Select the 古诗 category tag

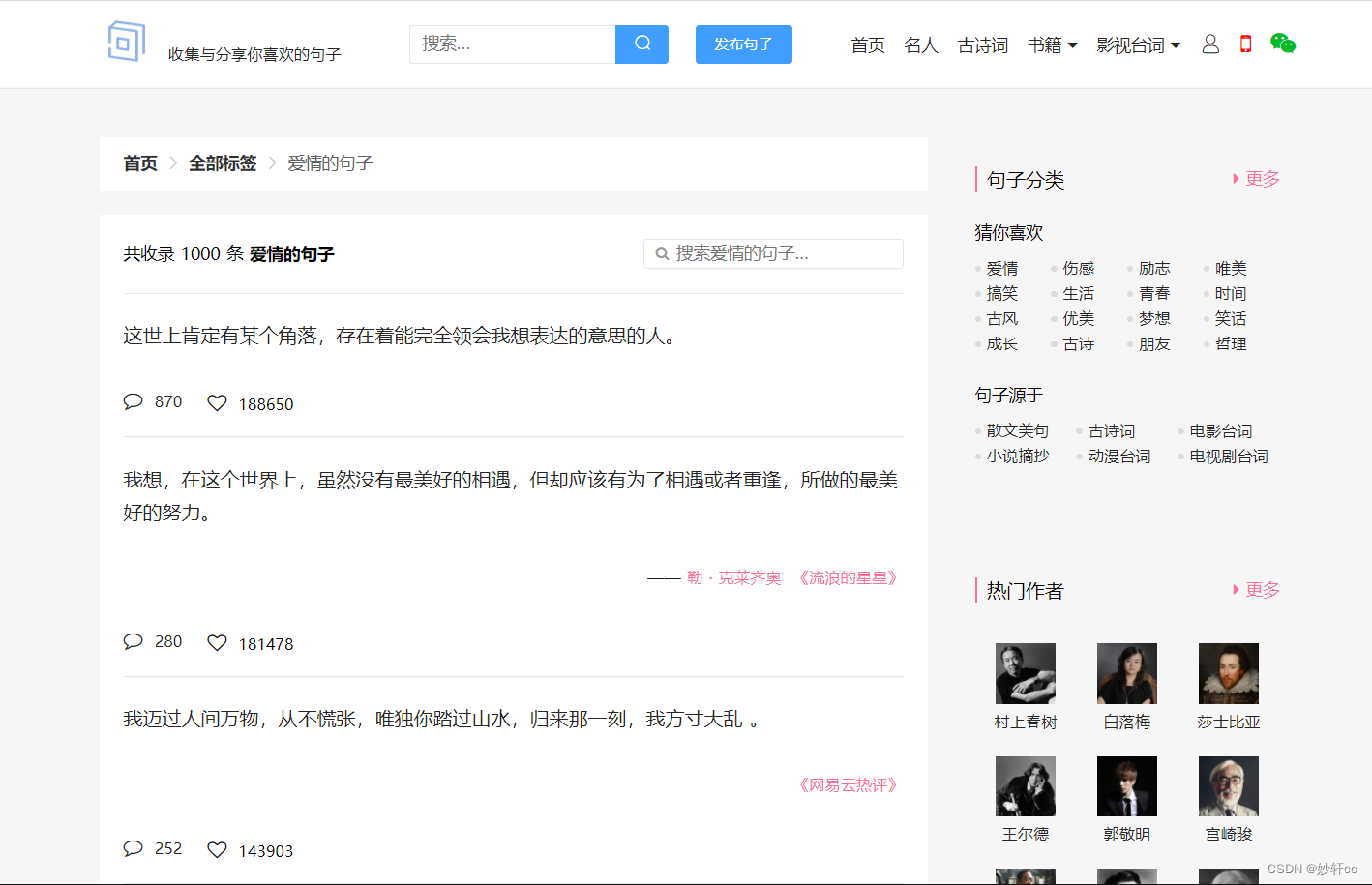[x=1079, y=343]
